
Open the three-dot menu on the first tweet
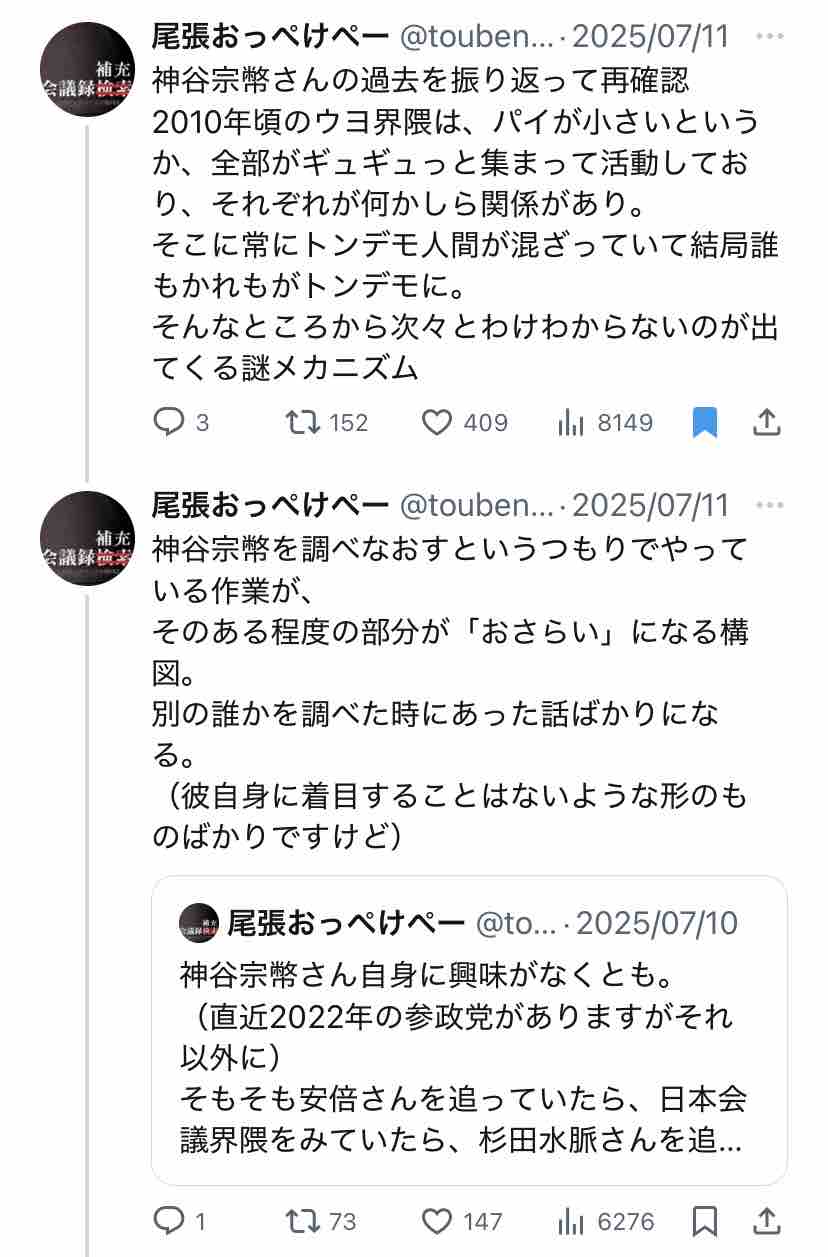pyautogui.click(x=770, y=38)
